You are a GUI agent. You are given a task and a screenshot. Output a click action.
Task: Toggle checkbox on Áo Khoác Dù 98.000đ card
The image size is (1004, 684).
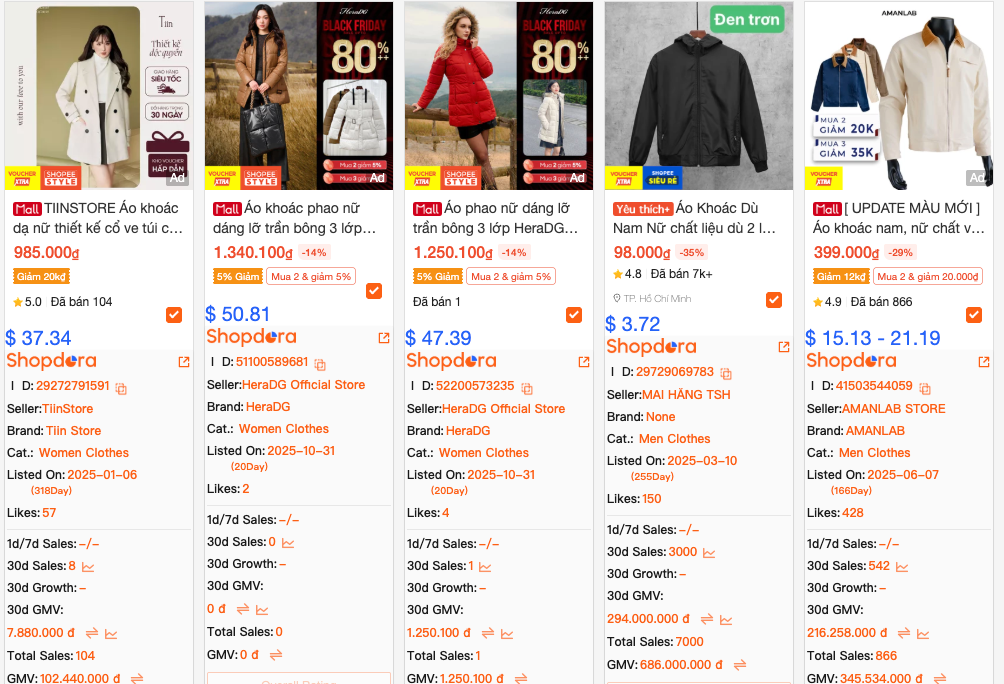tap(774, 300)
